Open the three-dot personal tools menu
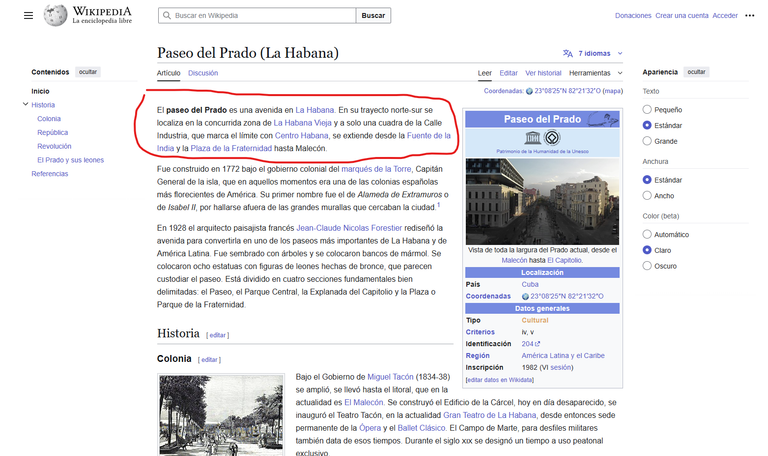This screenshot has width=768, height=456. click(x=749, y=16)
